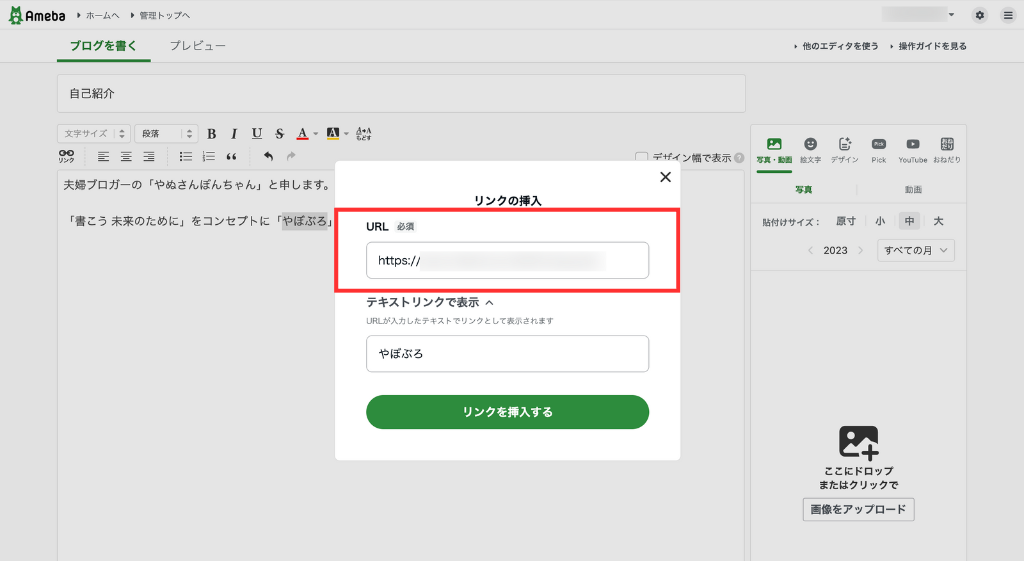Click the 画像をアップロード button
The image size is (1024, 561).
pos(859,509)
